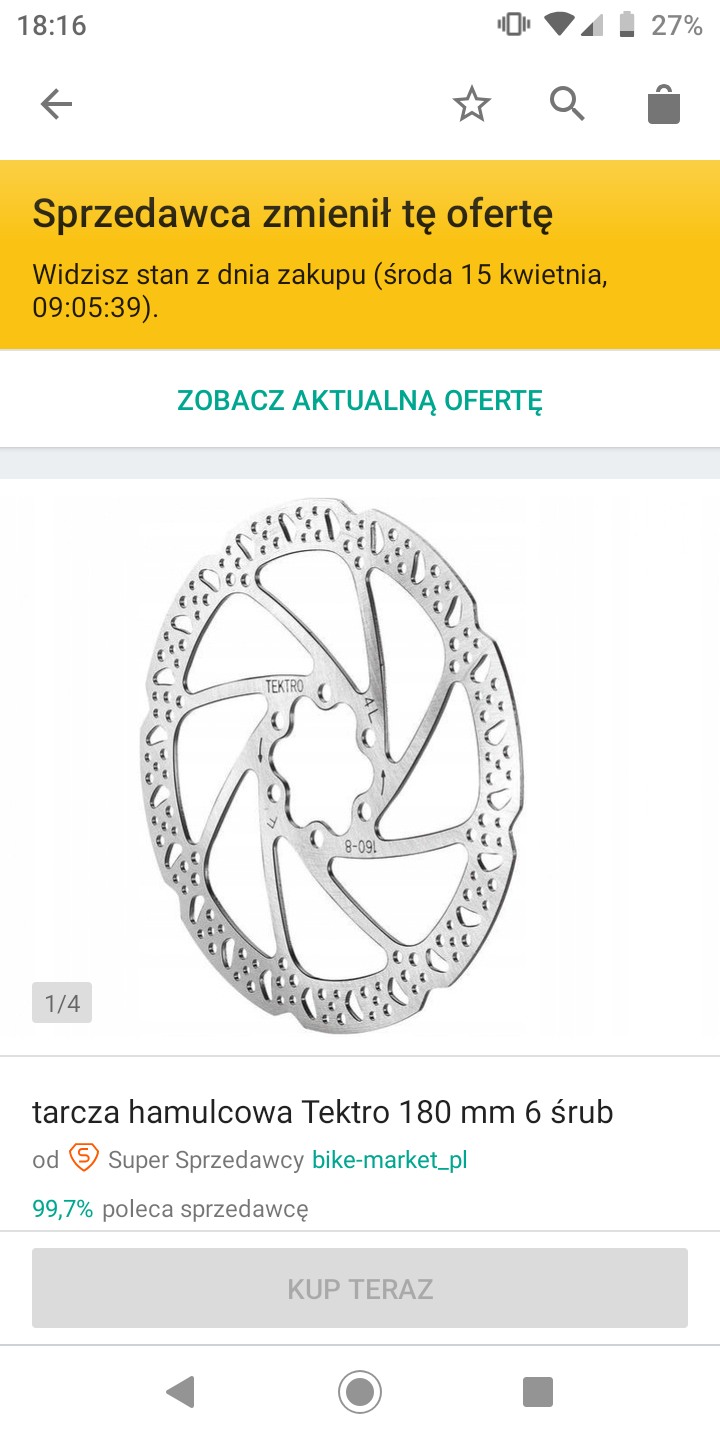Tap the Super Sprzedawcy label text
Image resolution: width=720 pixels, height=1440 pixels.
(206, 1160)
